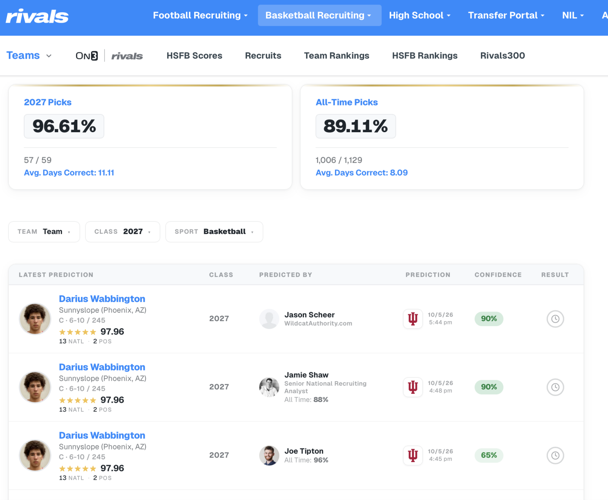608x500 pixels.
Task: Click All Time: 88% under Jamie Shaw
Action: 306,400
